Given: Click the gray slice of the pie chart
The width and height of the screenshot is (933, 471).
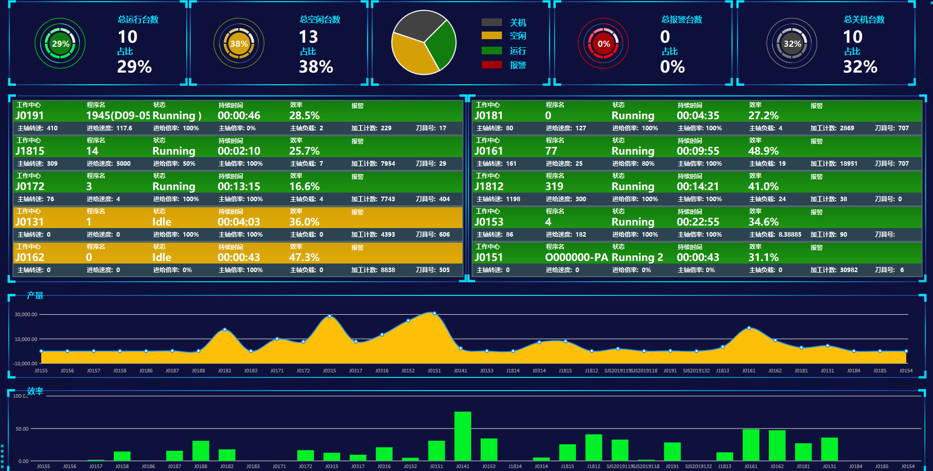Looking at the screenshot, I should click(x=416, y=24).
